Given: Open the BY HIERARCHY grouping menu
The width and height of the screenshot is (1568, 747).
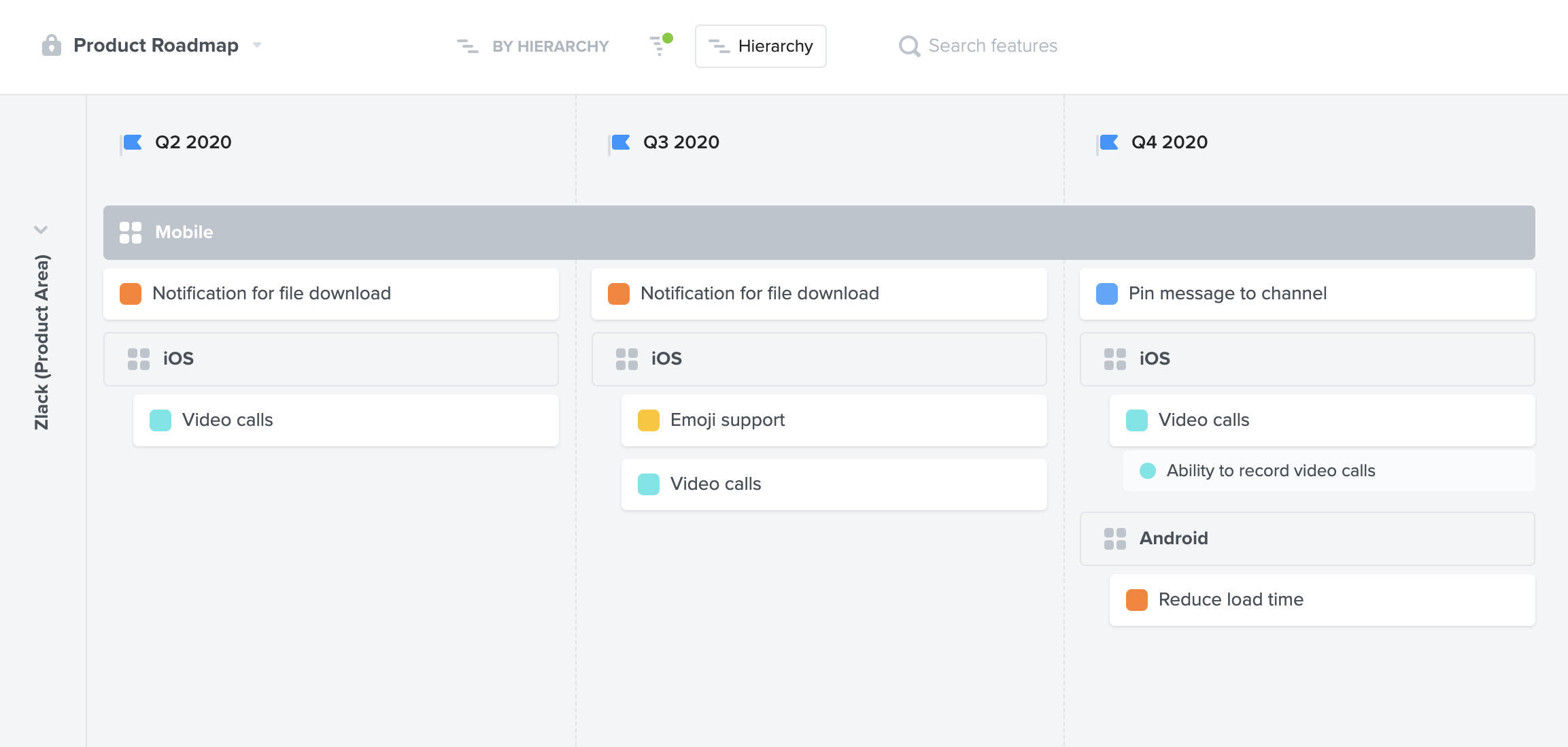Looking at the screenshot, I should (x=551, y=46).
